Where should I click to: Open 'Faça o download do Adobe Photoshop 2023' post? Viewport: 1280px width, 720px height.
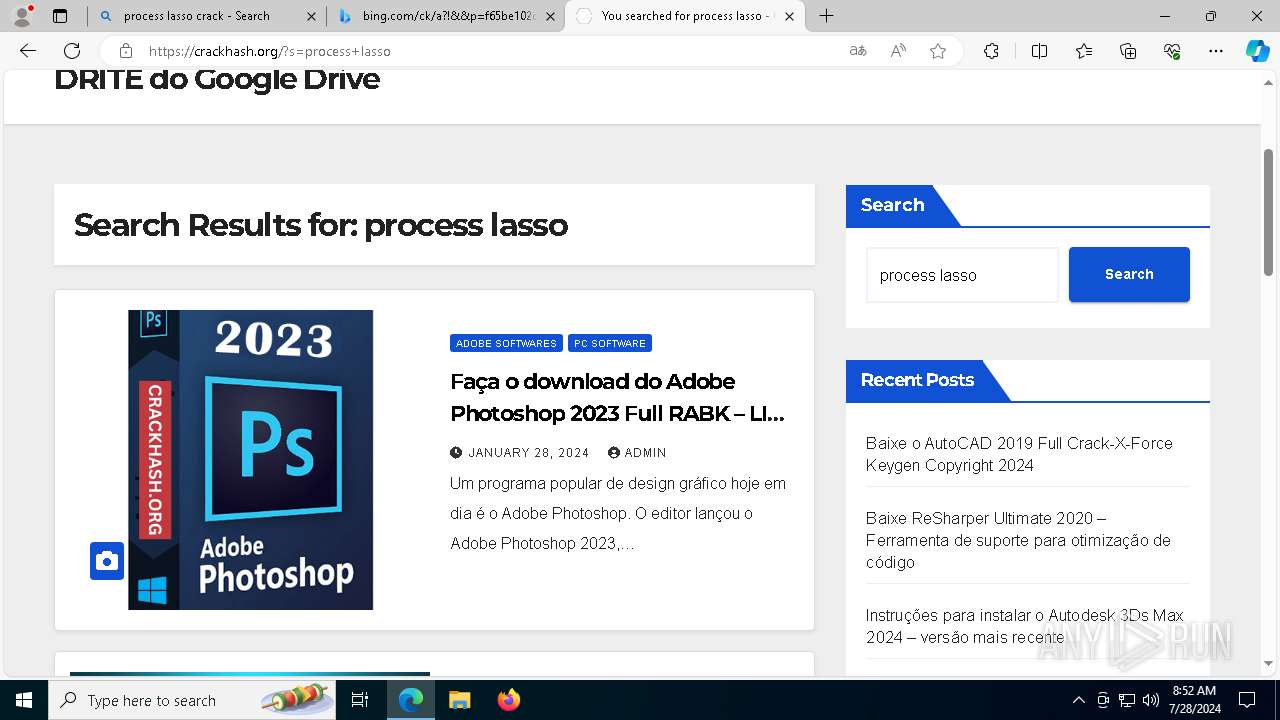pyautogui.click(x=617, y=397)
